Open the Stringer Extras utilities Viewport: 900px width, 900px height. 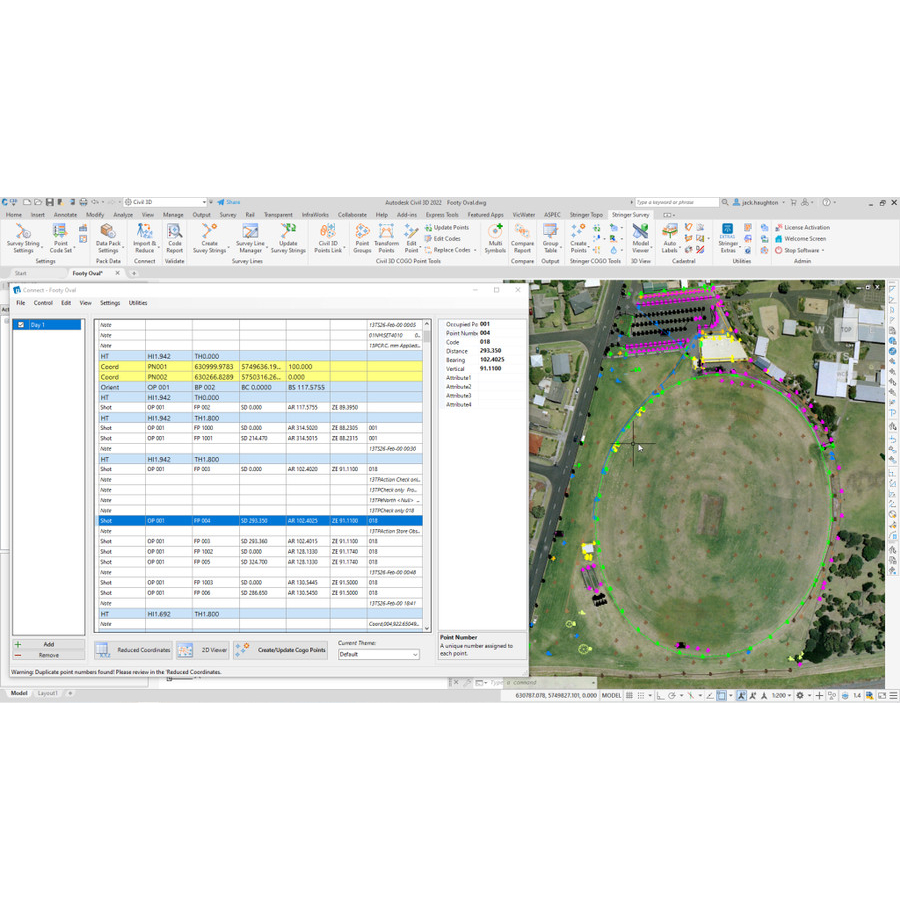728,238
